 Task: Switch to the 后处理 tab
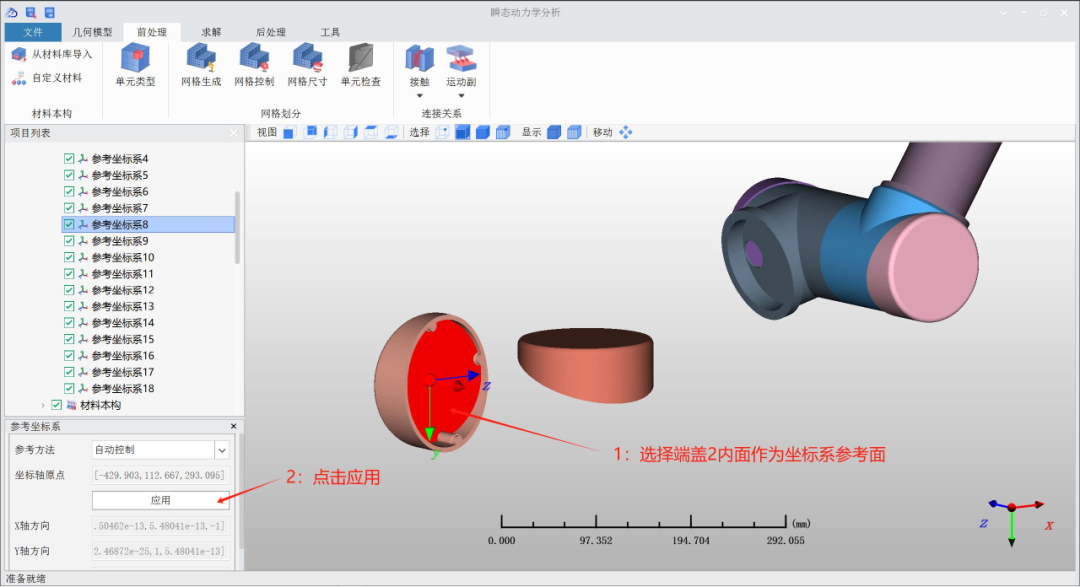pyautogui.click(x=270, y=32)
